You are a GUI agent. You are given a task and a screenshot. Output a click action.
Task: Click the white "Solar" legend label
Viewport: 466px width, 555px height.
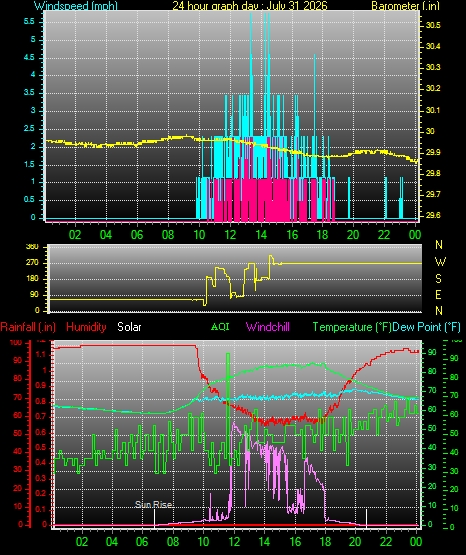tap(129, 327)
